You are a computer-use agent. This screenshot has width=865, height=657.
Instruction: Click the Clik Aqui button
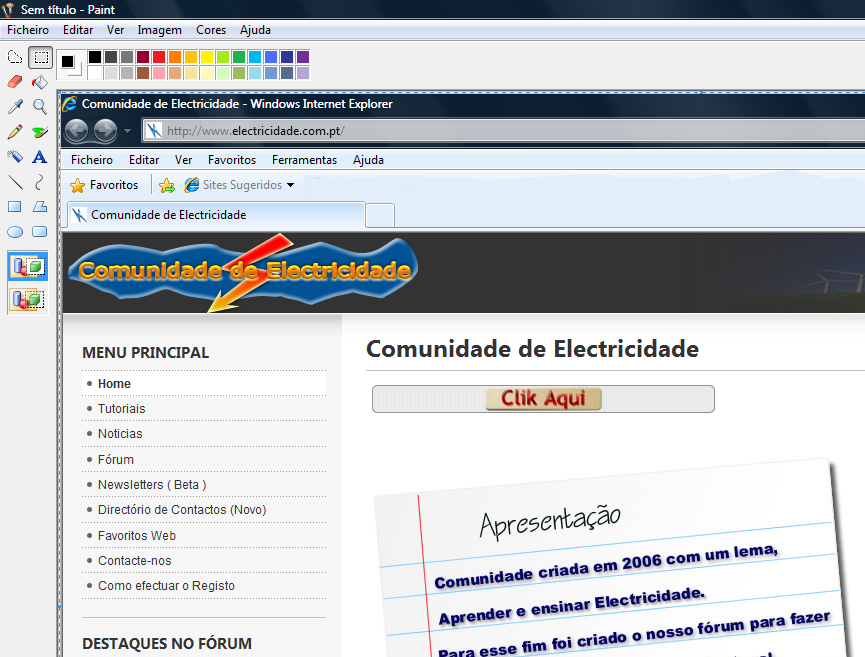pos(543,398)
